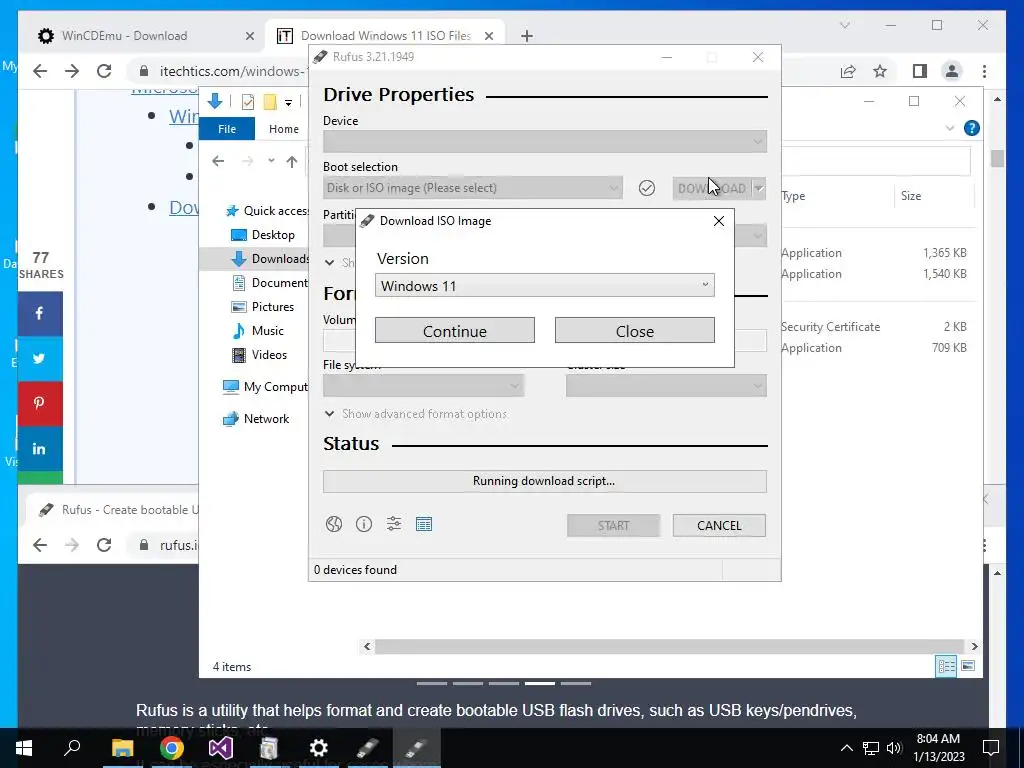Screen dimensions: 1024x768
Task: Click Continue in Download ISO Image
Action: click(455, 330)
